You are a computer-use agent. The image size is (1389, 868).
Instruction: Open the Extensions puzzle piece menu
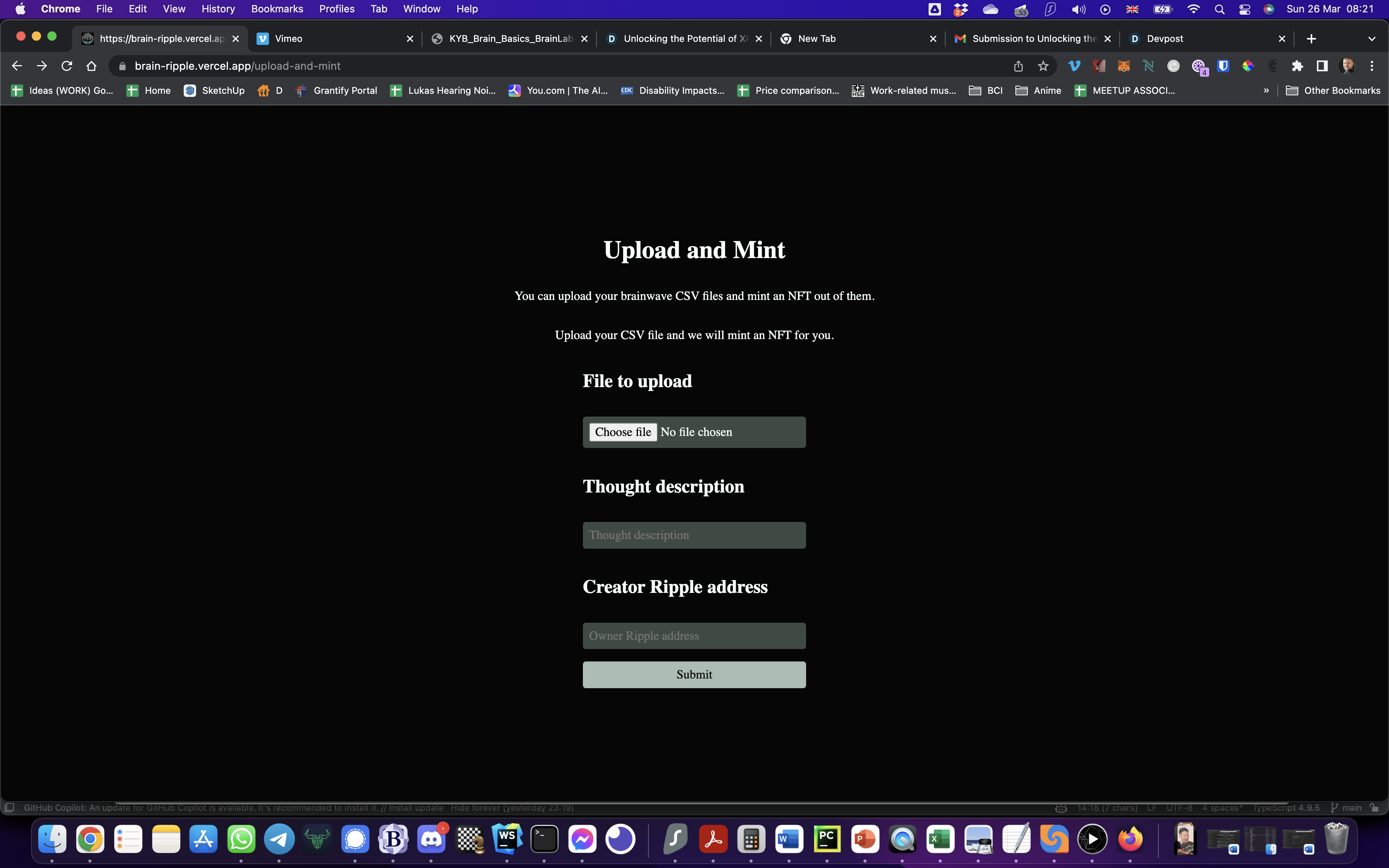(1297, 66)
